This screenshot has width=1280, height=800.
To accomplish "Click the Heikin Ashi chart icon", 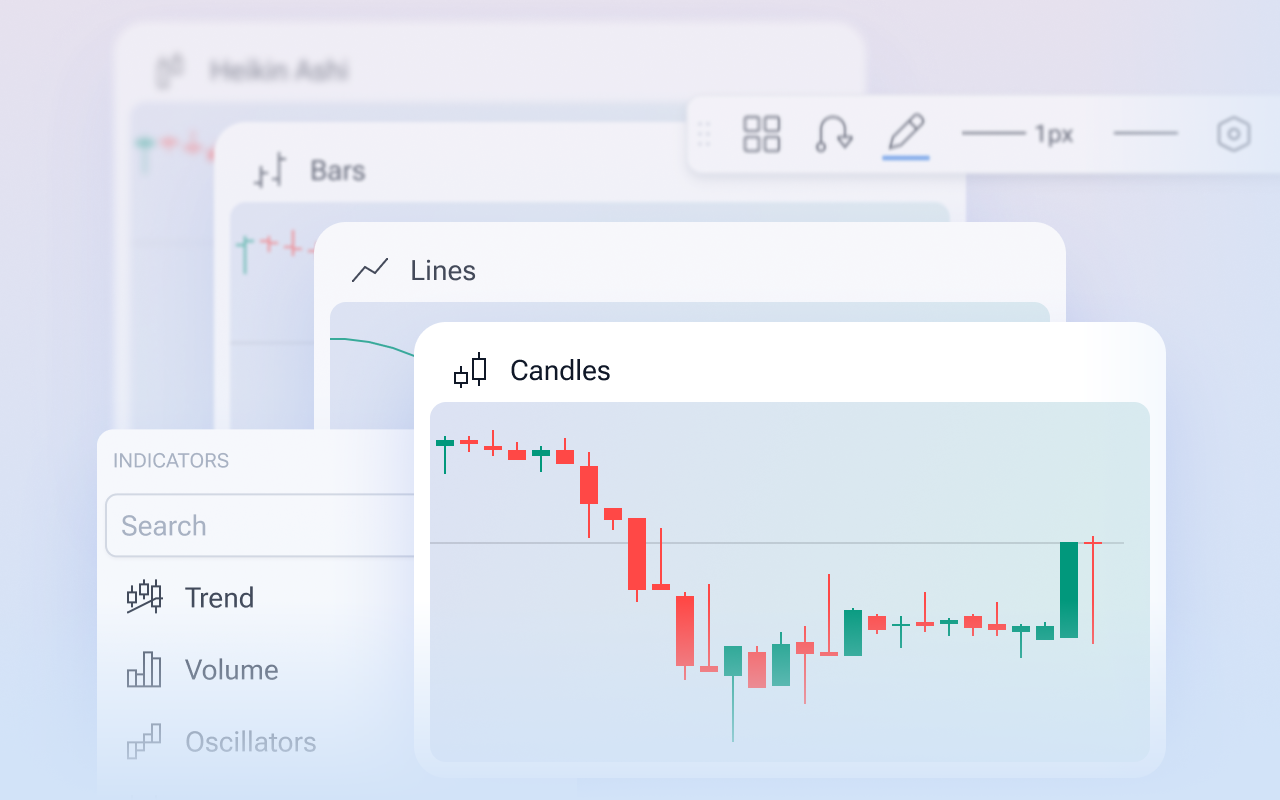I will (171, 71).
